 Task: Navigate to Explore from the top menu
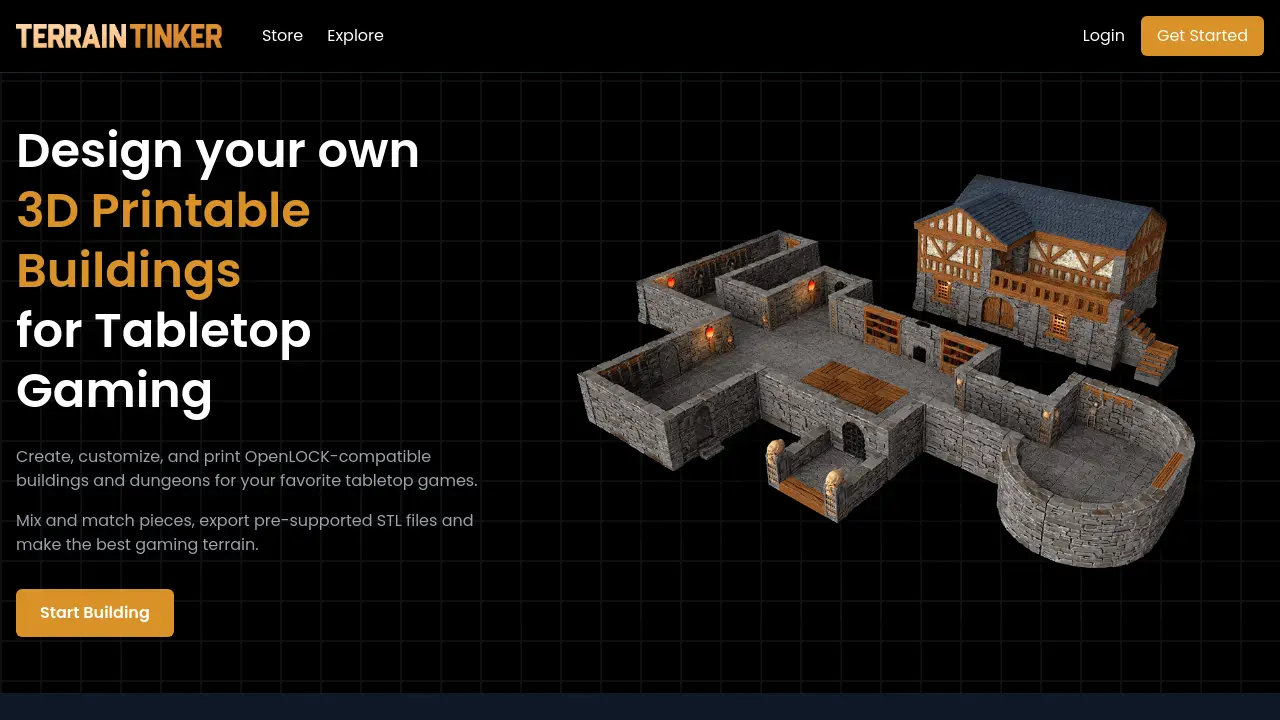click(x=355, y=35)
